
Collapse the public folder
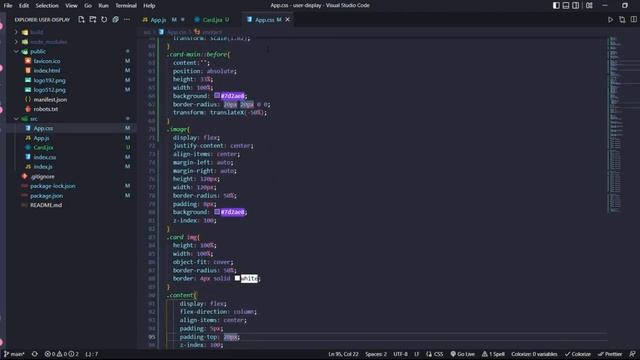[38, 51]
